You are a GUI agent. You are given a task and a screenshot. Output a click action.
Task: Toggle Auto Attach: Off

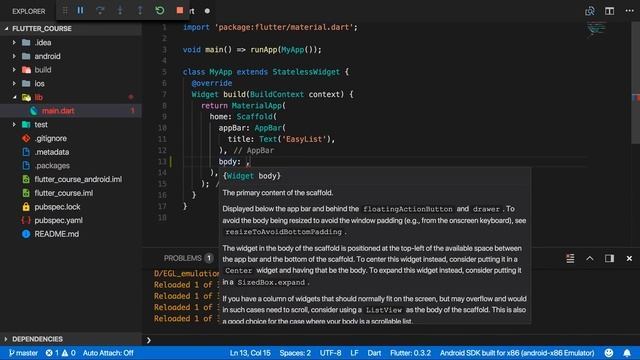[x=108, y=353]
